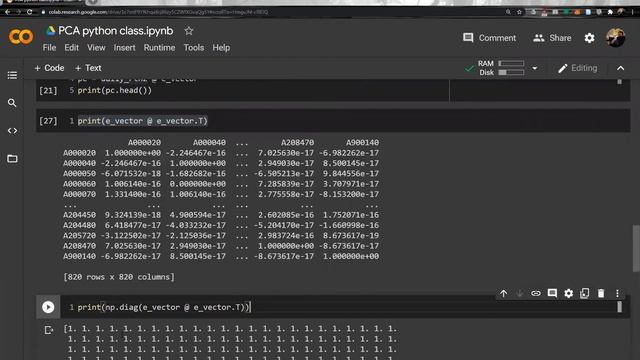Viewport: 640px width, 360px height.
Task: Click the np.diag code line
Action: 164,307
